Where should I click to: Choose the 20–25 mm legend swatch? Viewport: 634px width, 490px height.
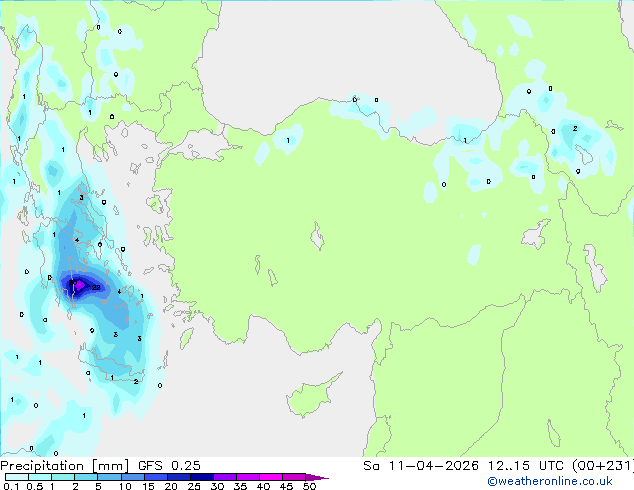[x=178, y=477]
